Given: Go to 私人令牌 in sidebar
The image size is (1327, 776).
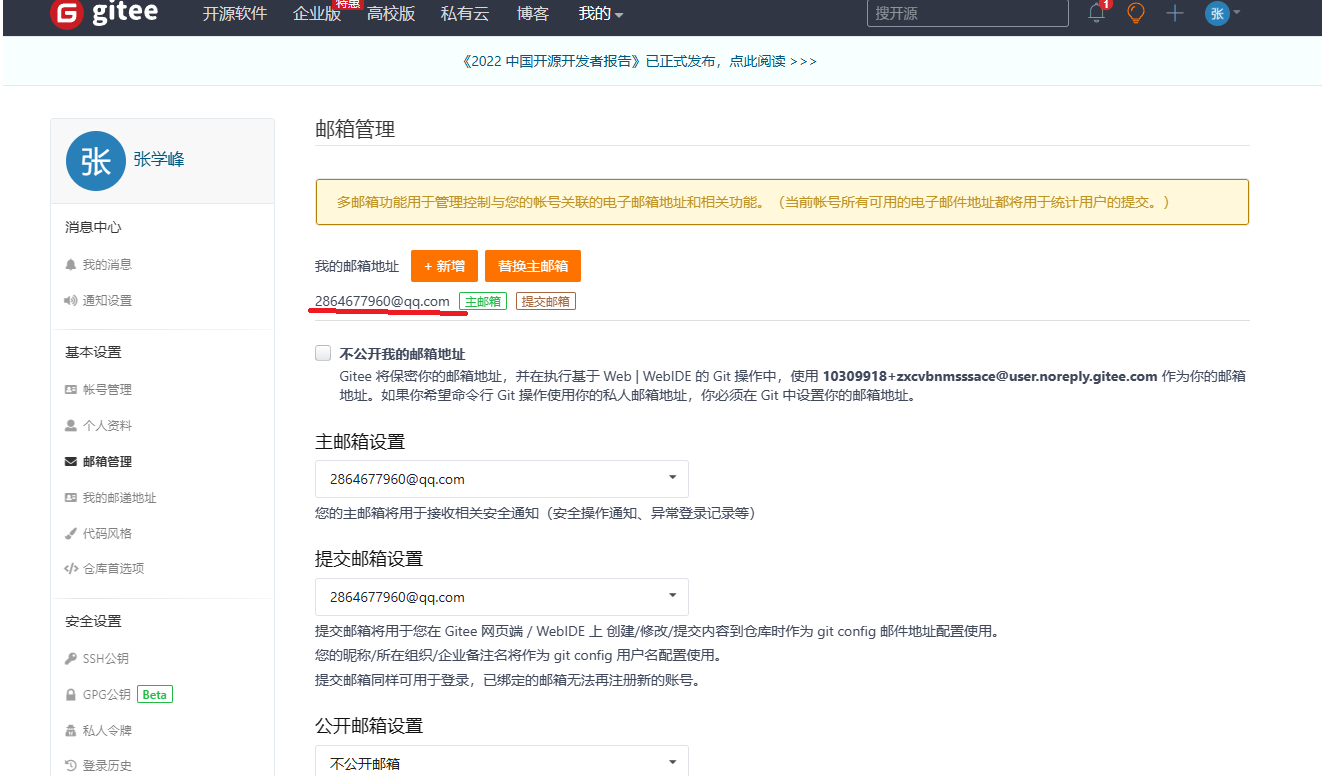Looking at the screenshot, I should click(x=107, y=730).
